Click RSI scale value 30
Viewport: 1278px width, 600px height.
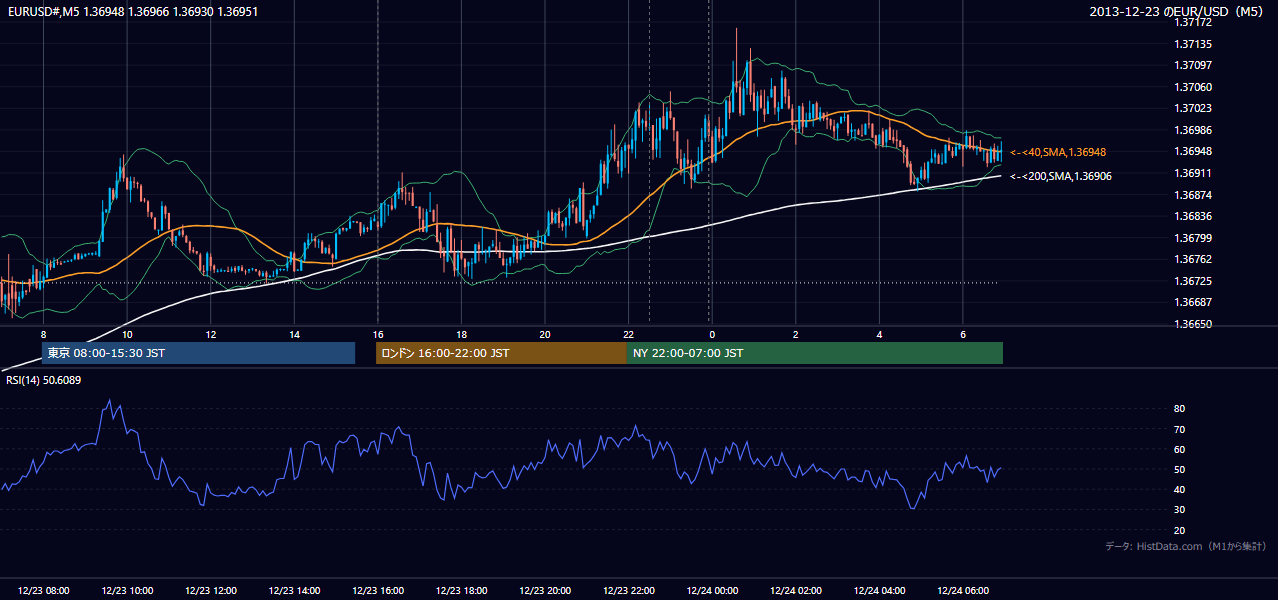(1180, 510)
